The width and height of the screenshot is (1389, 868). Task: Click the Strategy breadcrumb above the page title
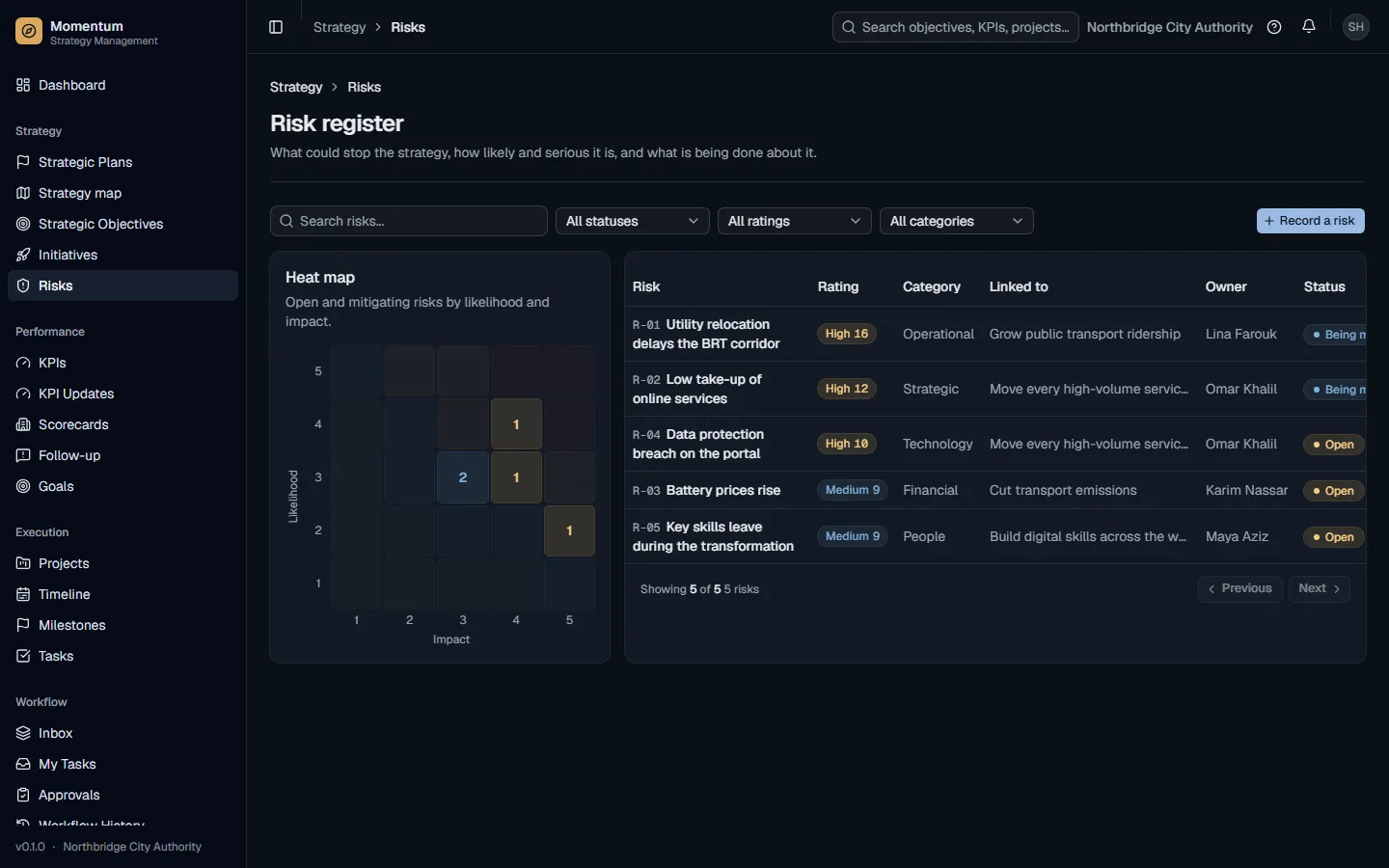[296, 87]
